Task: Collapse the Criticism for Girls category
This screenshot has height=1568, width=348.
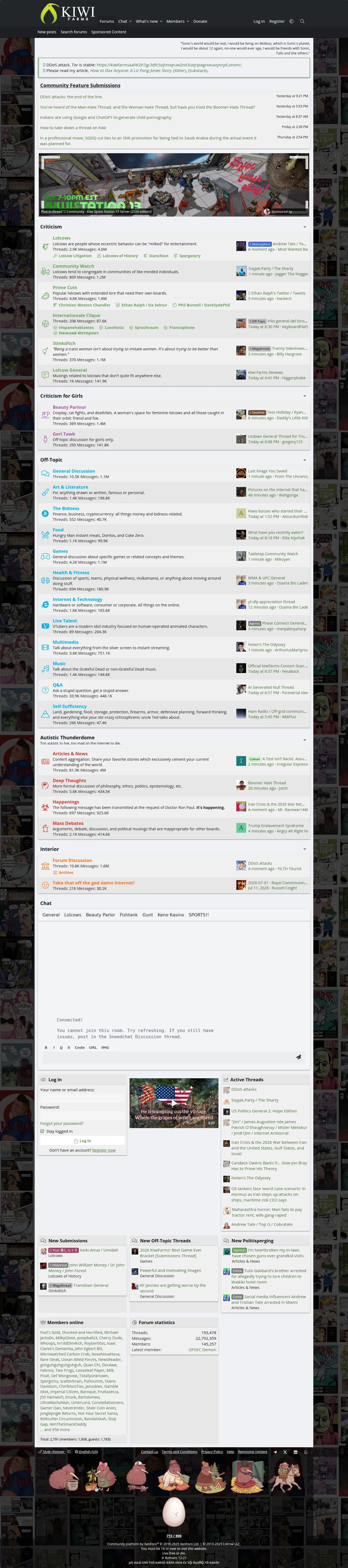Action: click(x=304, y=396)
